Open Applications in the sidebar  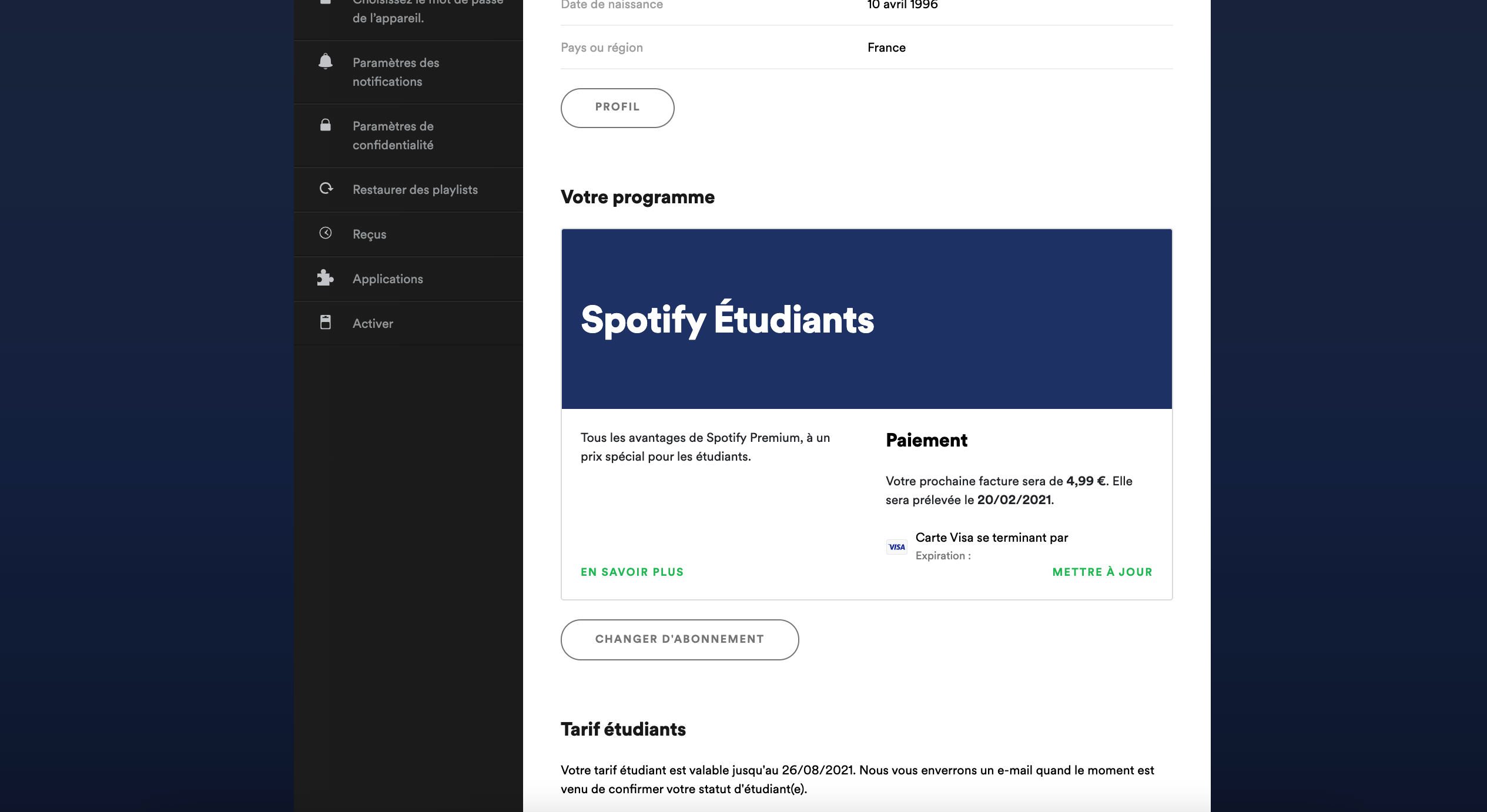408,279
